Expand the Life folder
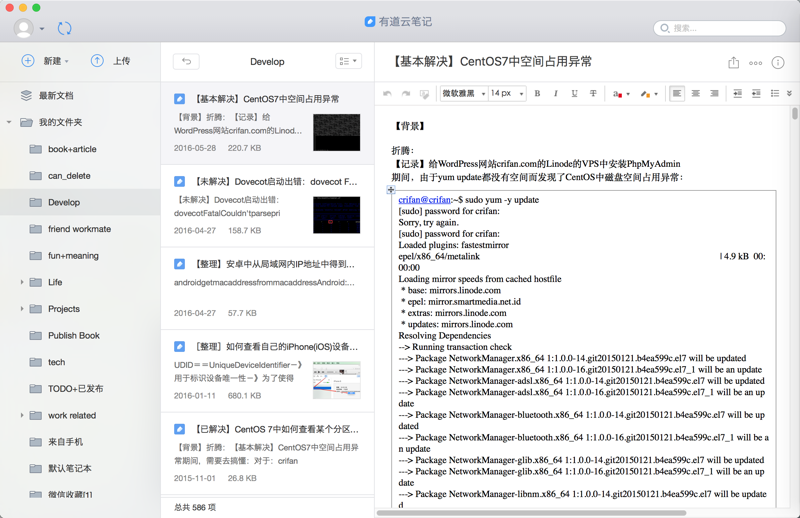Screen dimensions: 800x518 22,282
